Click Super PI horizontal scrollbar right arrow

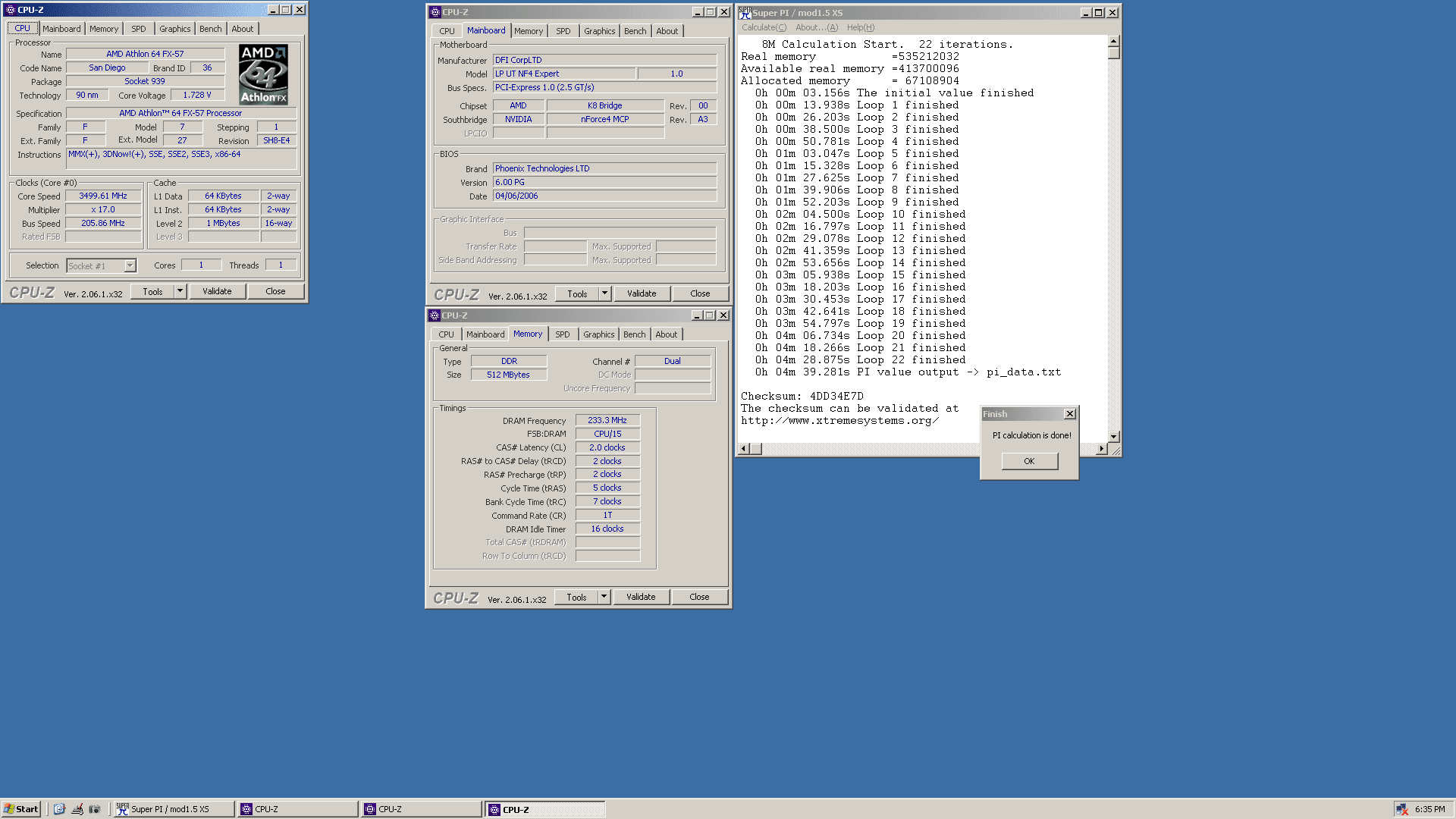click(1101, 449)
